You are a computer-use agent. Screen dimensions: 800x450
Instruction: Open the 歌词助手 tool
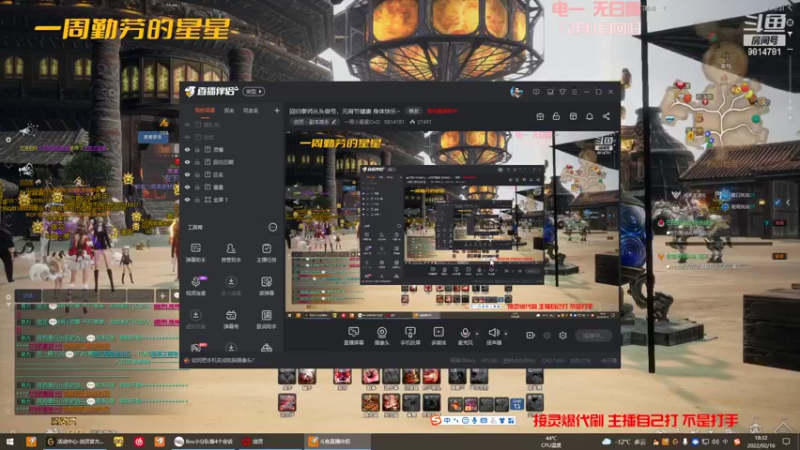[266, 319]
